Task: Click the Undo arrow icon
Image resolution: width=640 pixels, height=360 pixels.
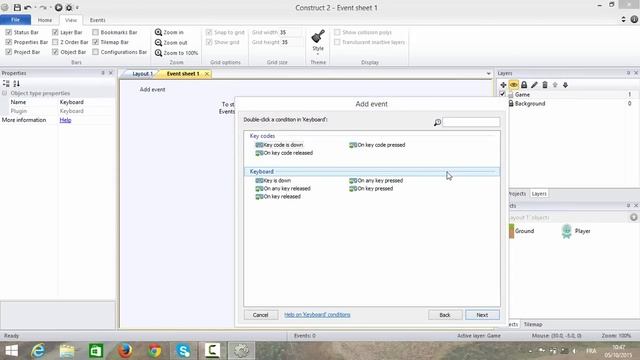Action: coord(28,7)
